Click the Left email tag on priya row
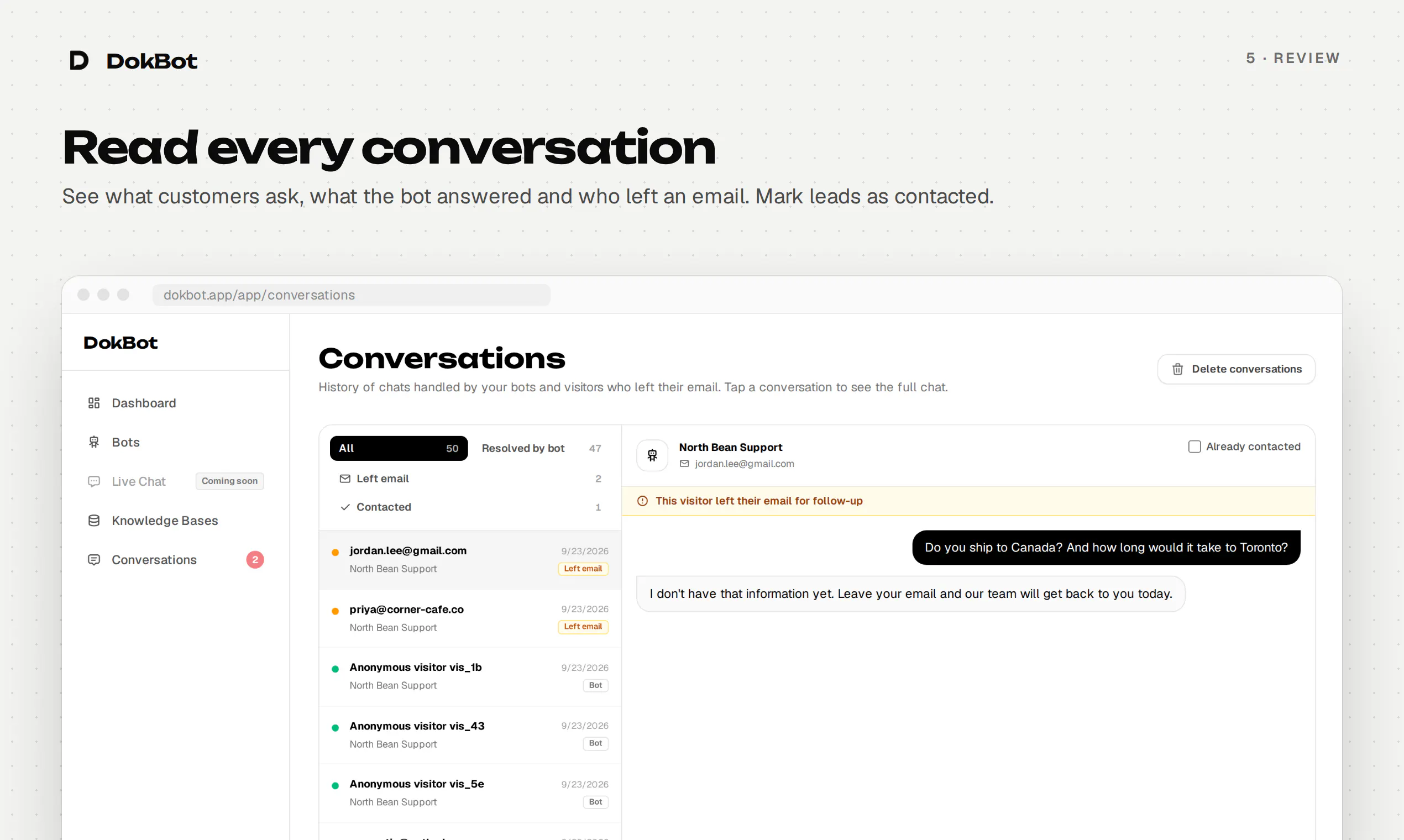 click(583, 627)
